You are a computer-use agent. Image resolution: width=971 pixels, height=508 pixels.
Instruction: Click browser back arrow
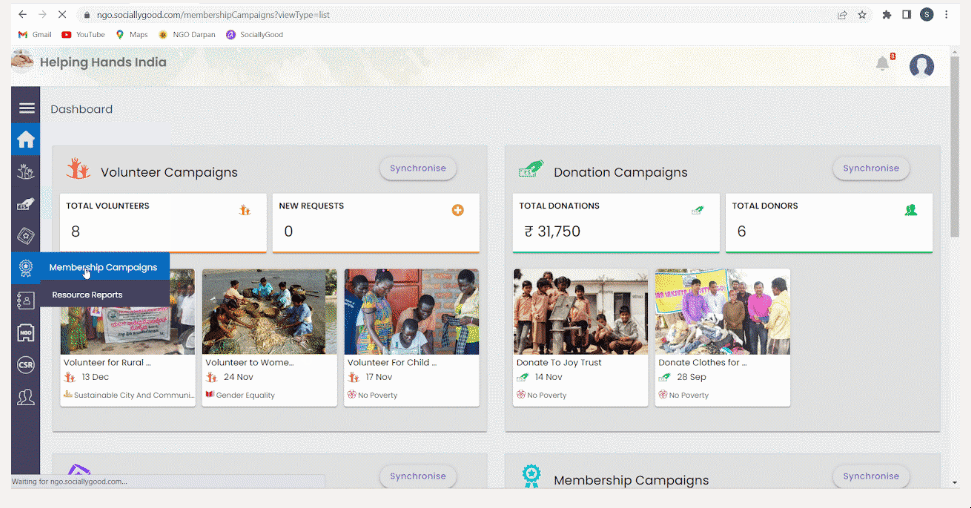click(x=22, y=14)
